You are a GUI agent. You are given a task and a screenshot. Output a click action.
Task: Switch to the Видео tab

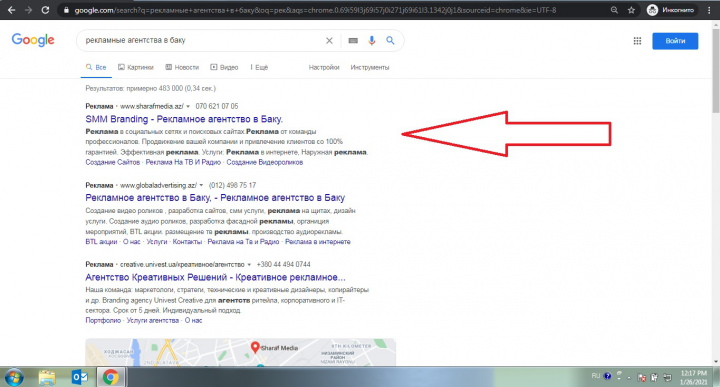tap(224, 67)
